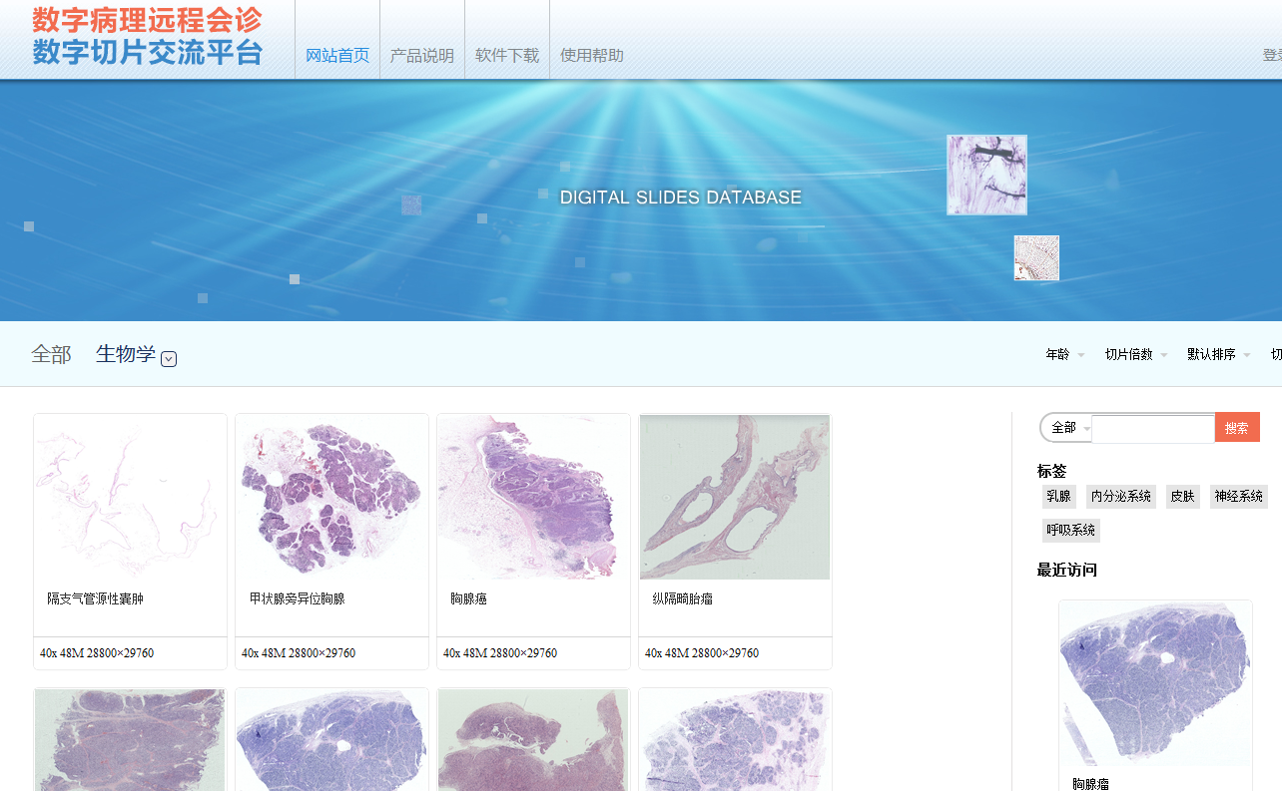The height and width of the screenshot is (791, 1282).
Task: Open the 切片倍数 filter dropdown
Action: tap(1136, 355)
